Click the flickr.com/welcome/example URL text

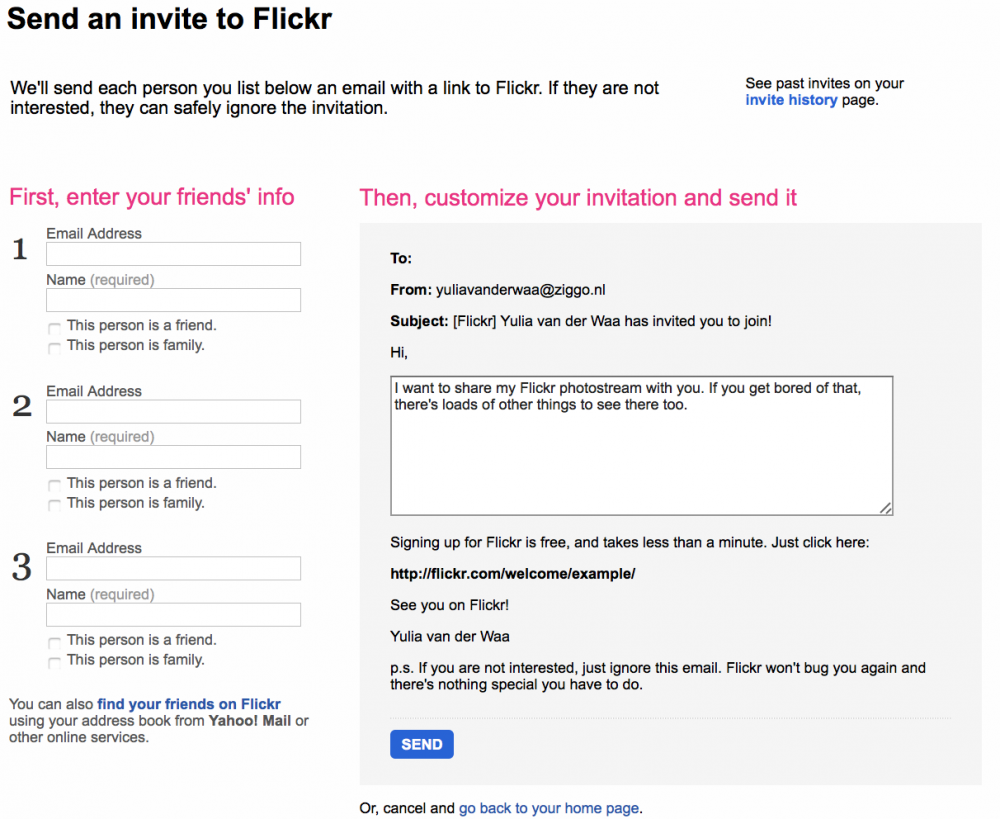click(x=513, y=573)
